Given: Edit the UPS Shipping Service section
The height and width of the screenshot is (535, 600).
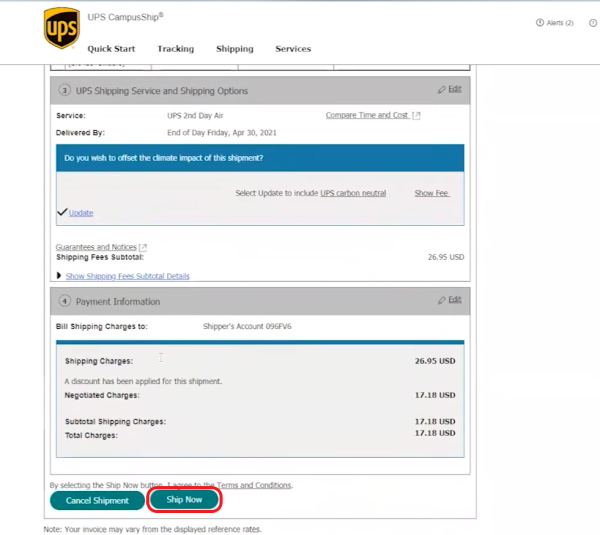Looking at the screenshot, I should click(x=449, y=89).
